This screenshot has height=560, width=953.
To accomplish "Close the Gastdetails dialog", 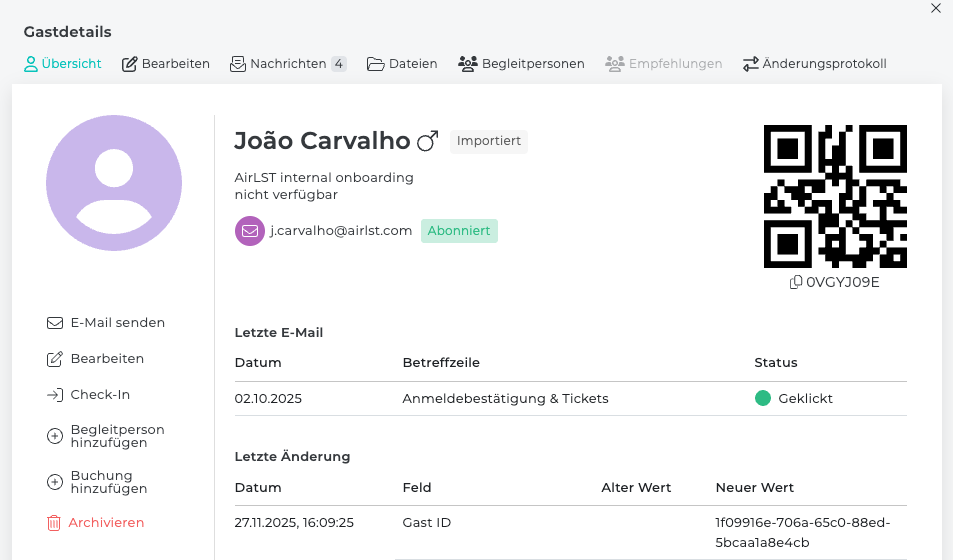I will coord(936,8).
